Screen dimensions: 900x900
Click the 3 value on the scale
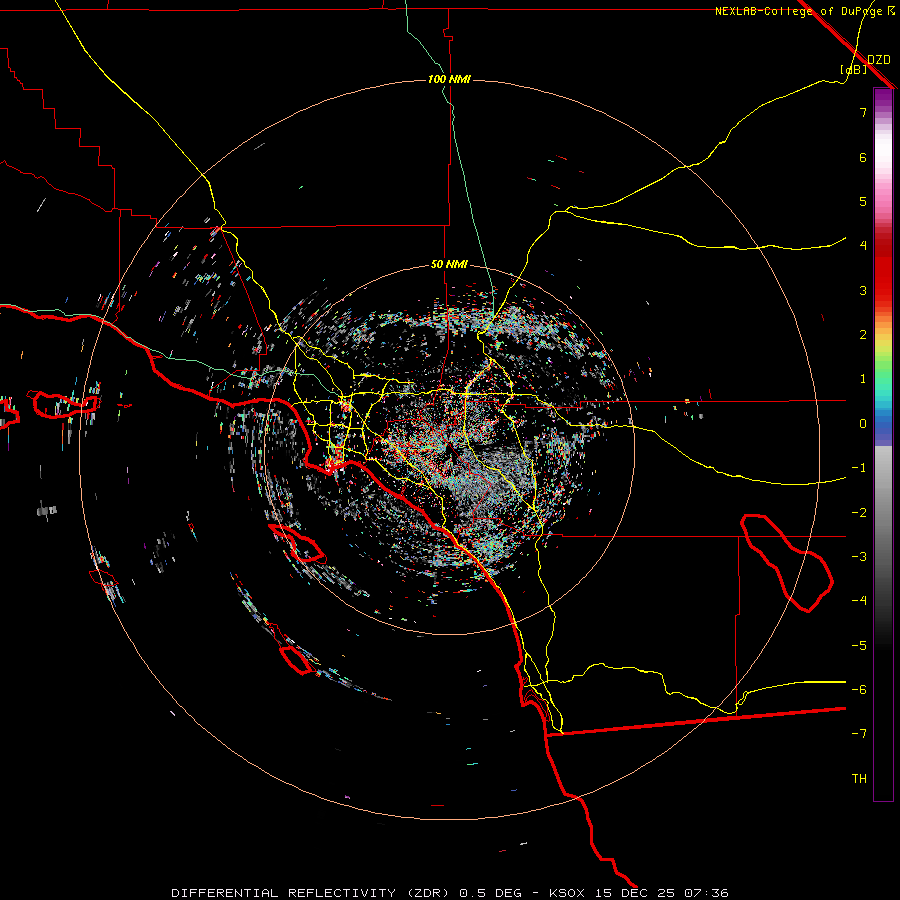click(x=863, y=290)
